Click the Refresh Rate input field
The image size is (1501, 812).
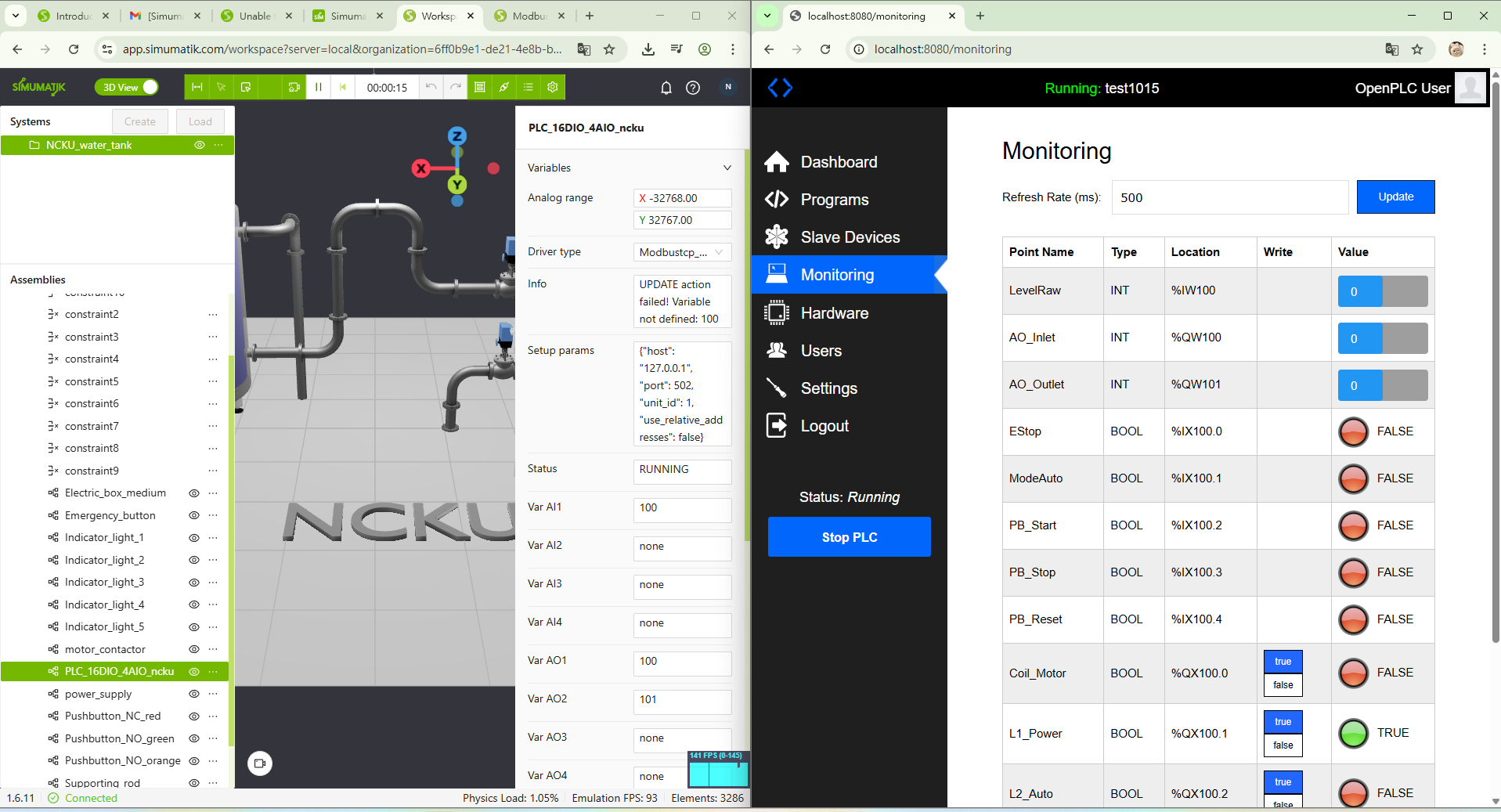(1229, 197)
